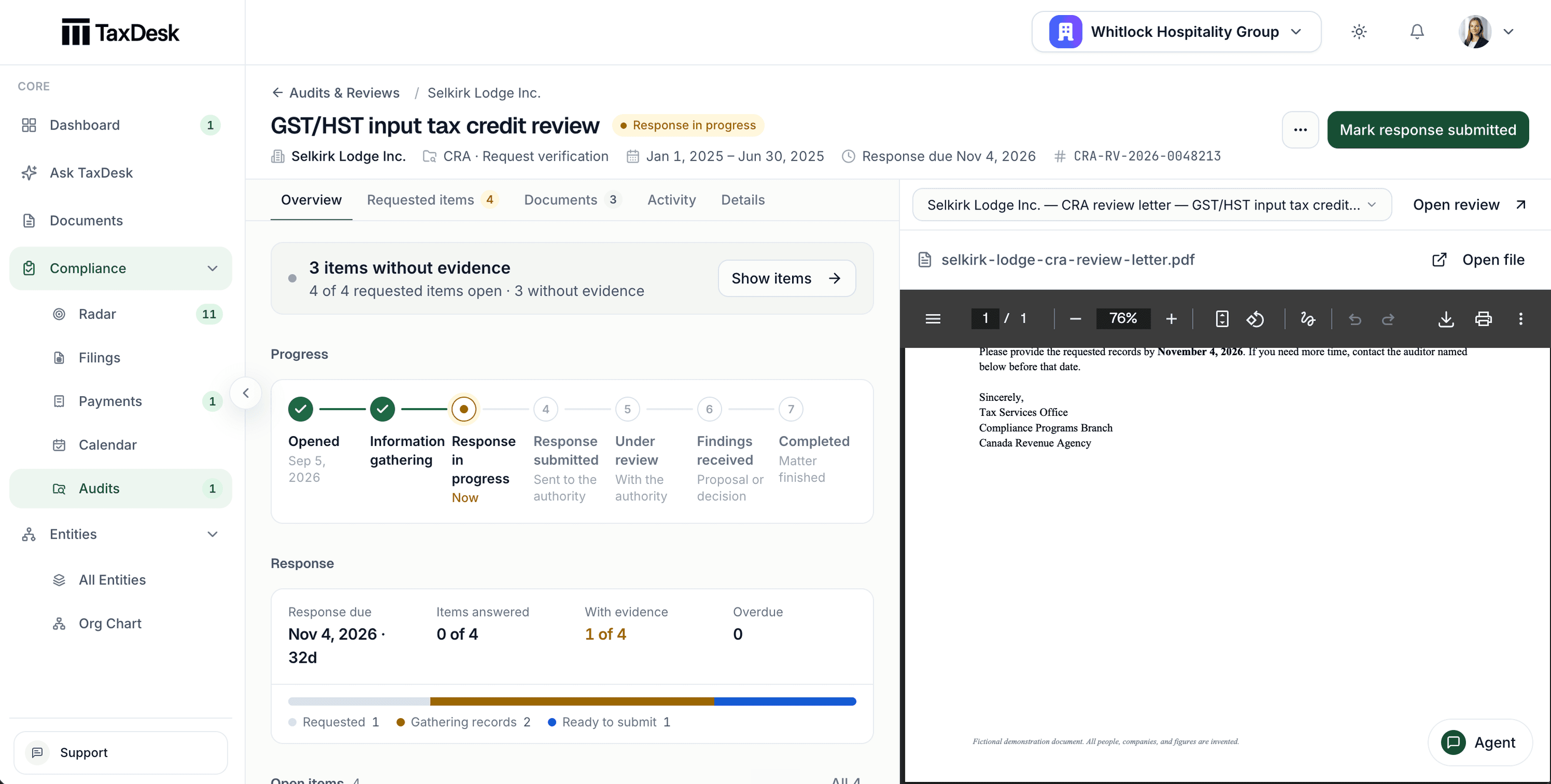Click Show items button
The height and width of the screenshot is (784, 1551).
click(786, 278)
